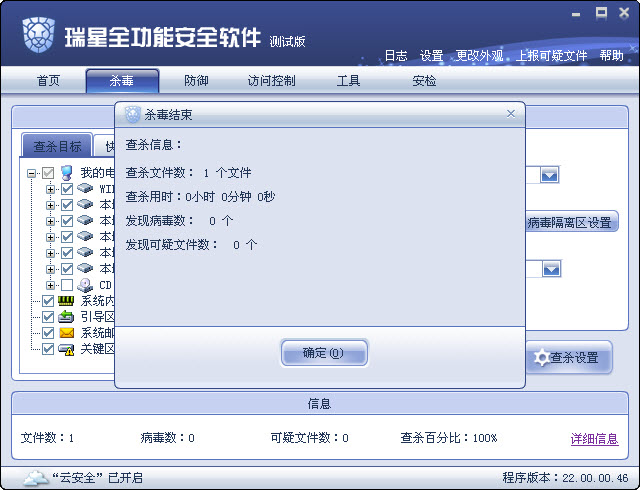Switch to the 安检 tab
640x490 pixels.
click(x=424, y=80)
